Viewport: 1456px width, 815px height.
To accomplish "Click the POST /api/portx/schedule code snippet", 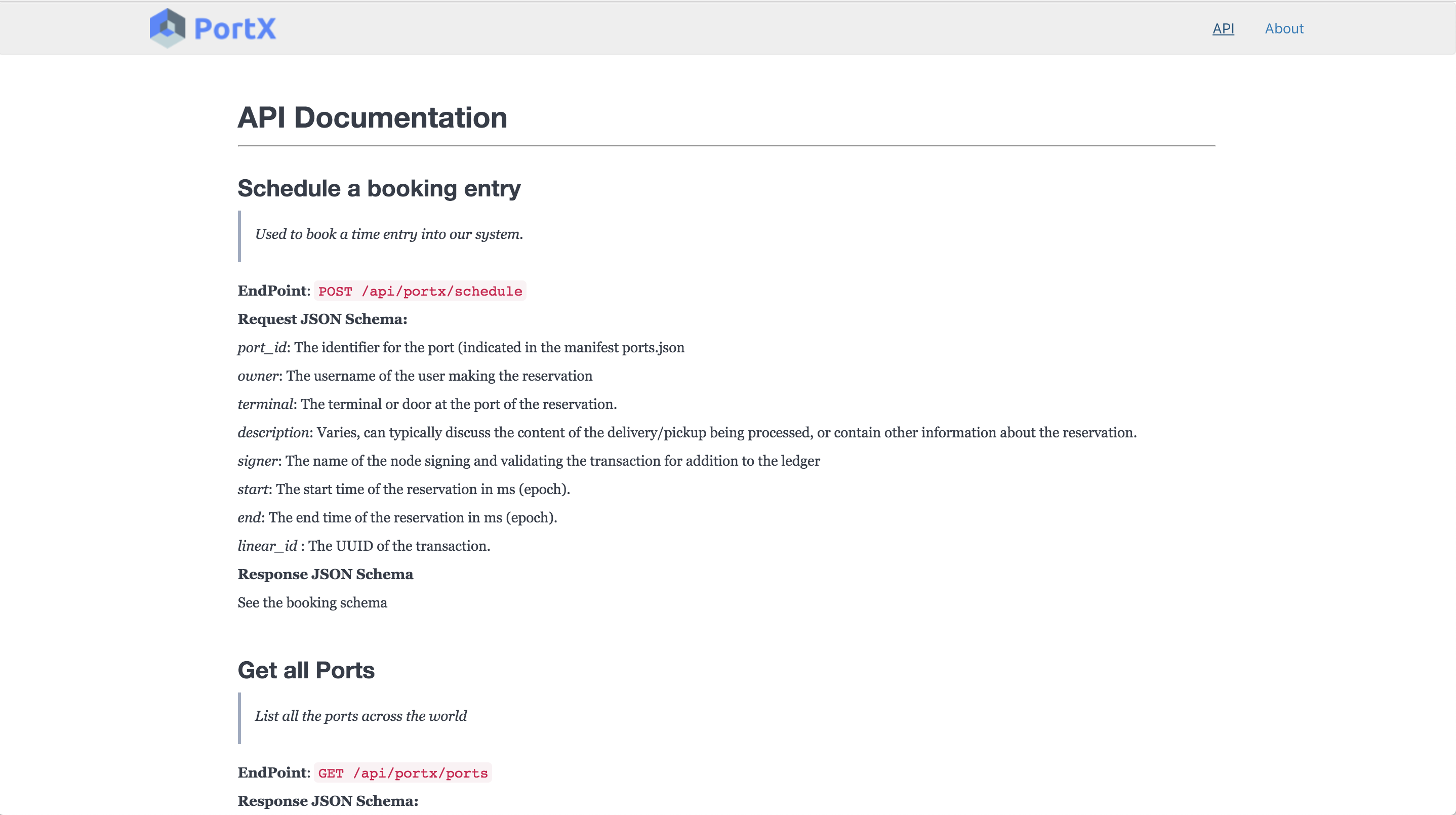I will (419, 291).
